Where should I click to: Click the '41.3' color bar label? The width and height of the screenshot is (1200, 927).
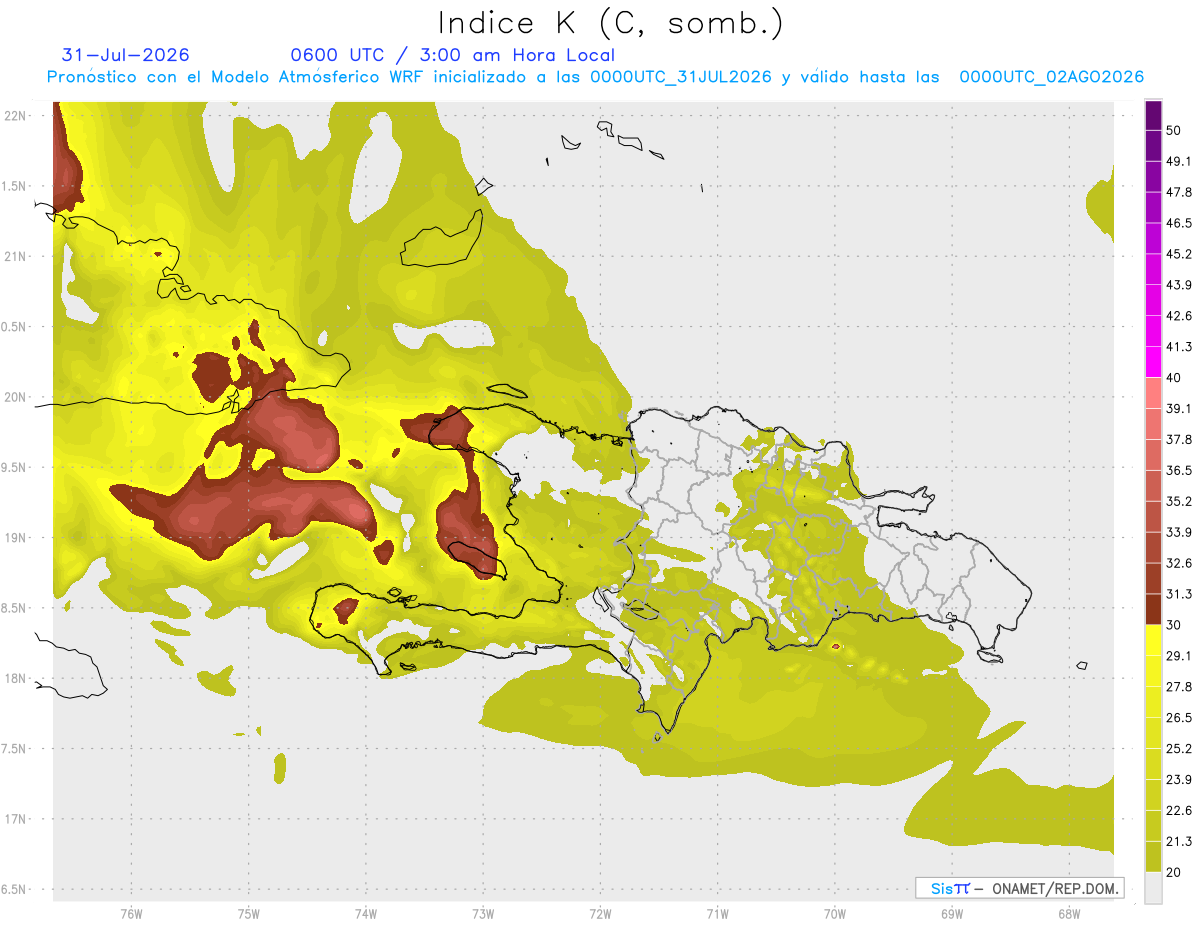pos(1179,347)
